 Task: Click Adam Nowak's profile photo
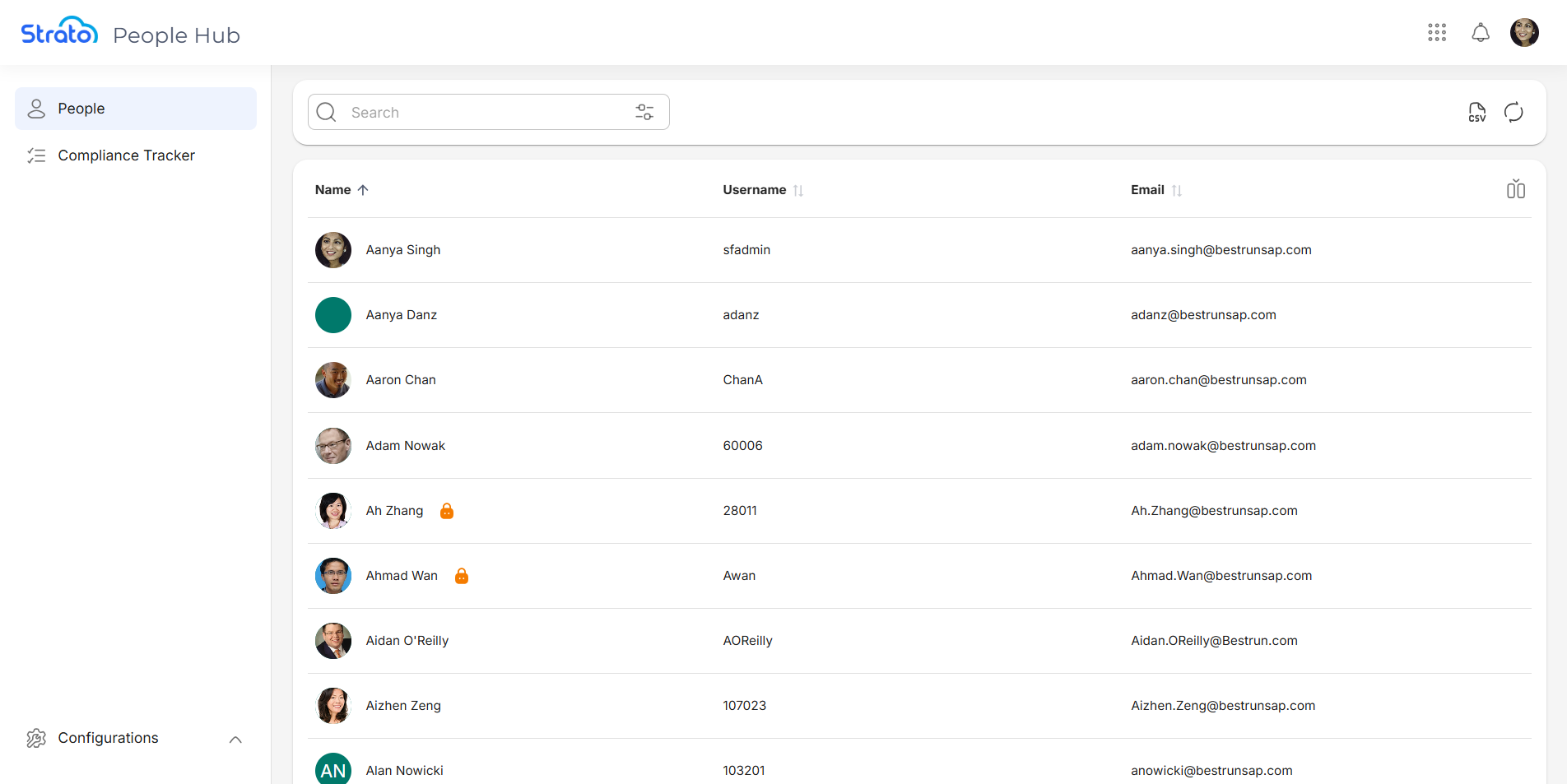(x=333, y=446)
